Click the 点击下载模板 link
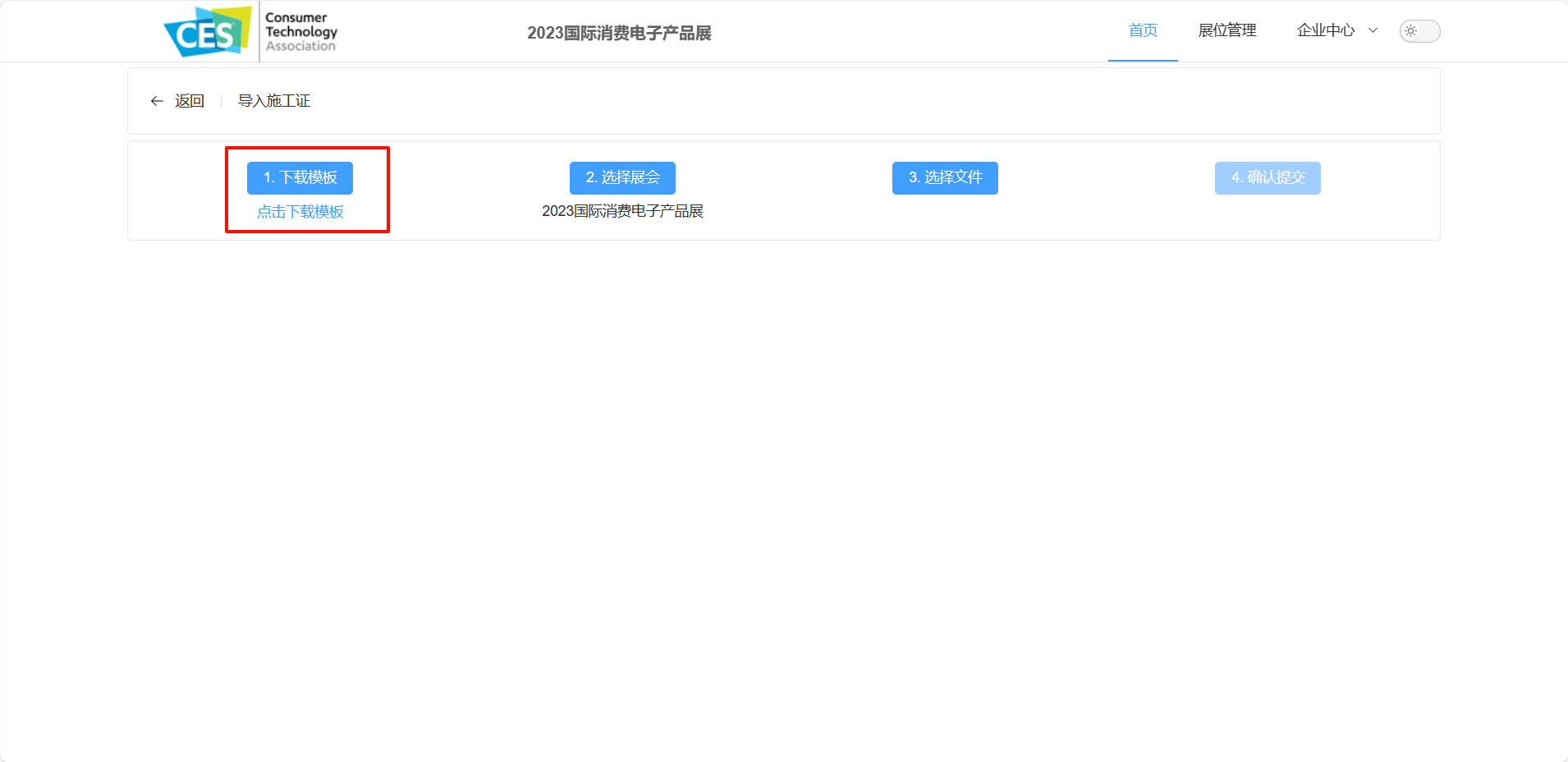Screen dimensions: 1568x762 pyautogui.click(x=300, y=212)
